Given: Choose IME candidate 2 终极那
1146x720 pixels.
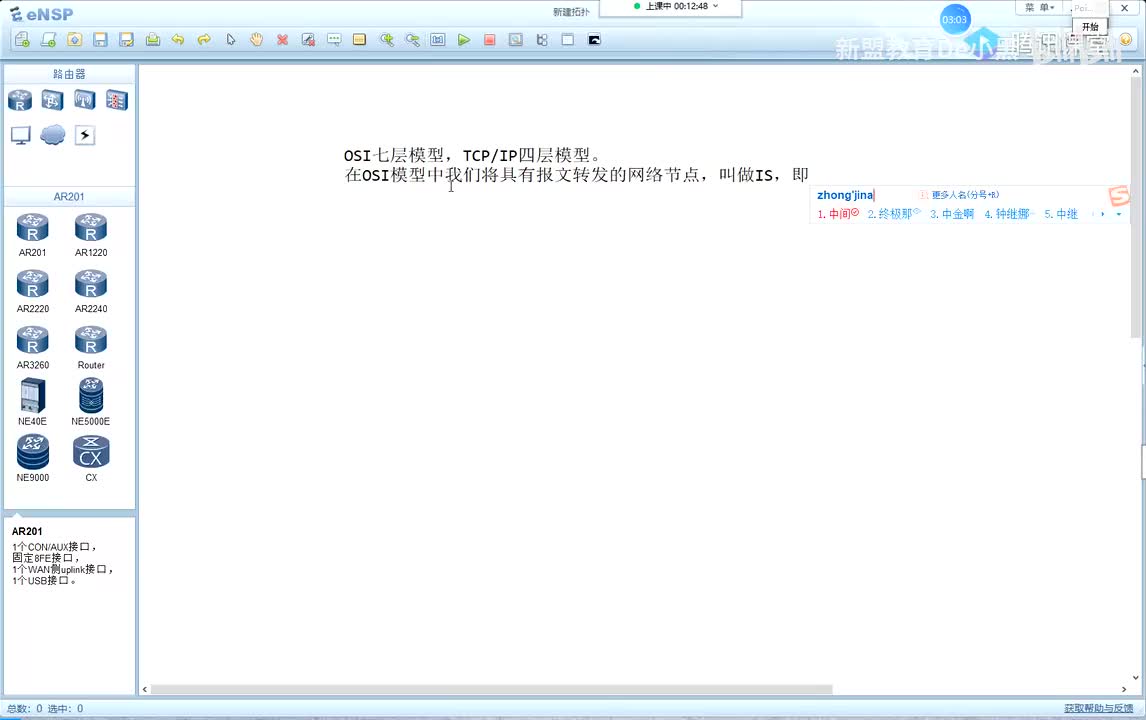Looking at the screenshot, I should click(893, 214).
